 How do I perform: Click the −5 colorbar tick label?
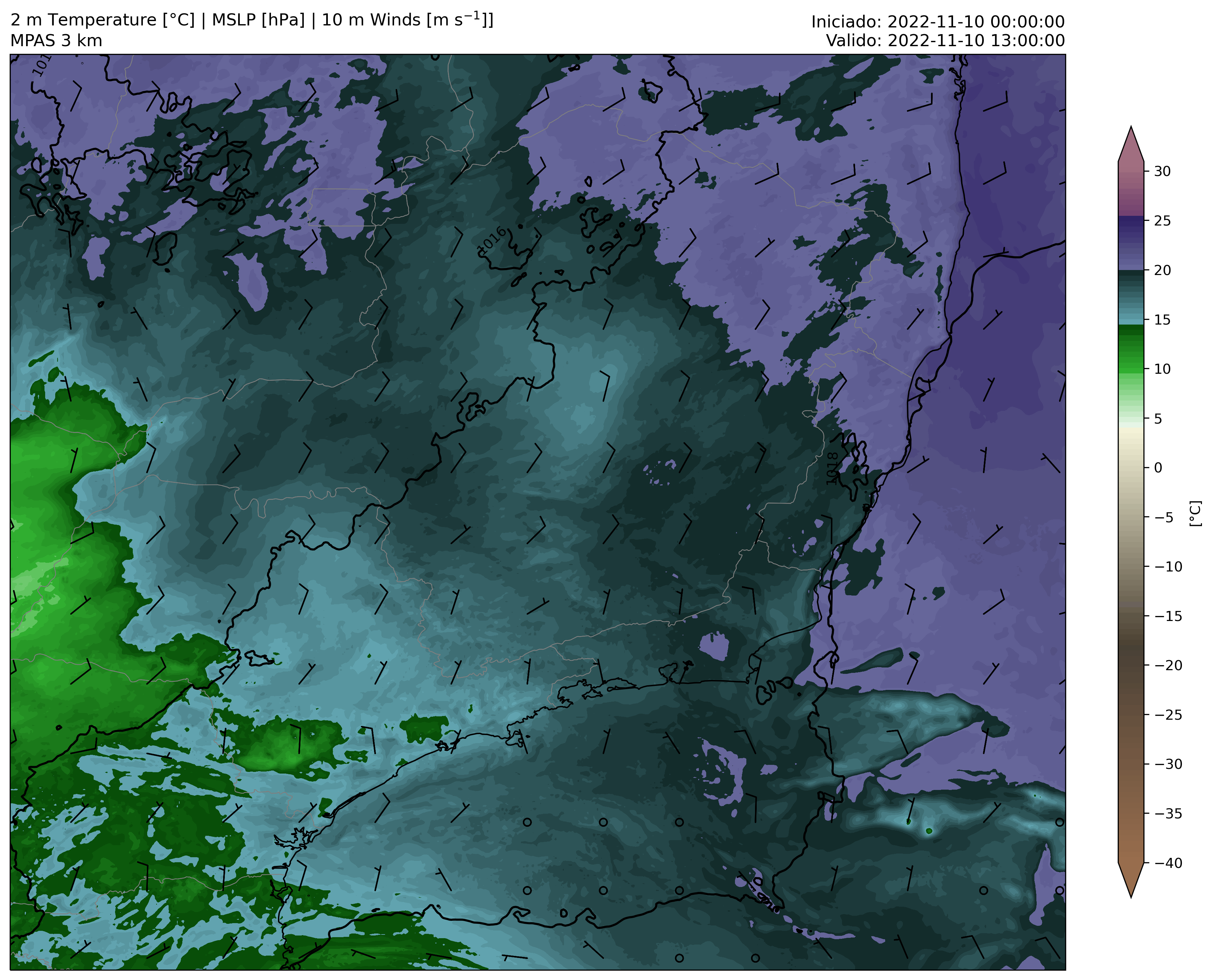(x=1163, y=518)
